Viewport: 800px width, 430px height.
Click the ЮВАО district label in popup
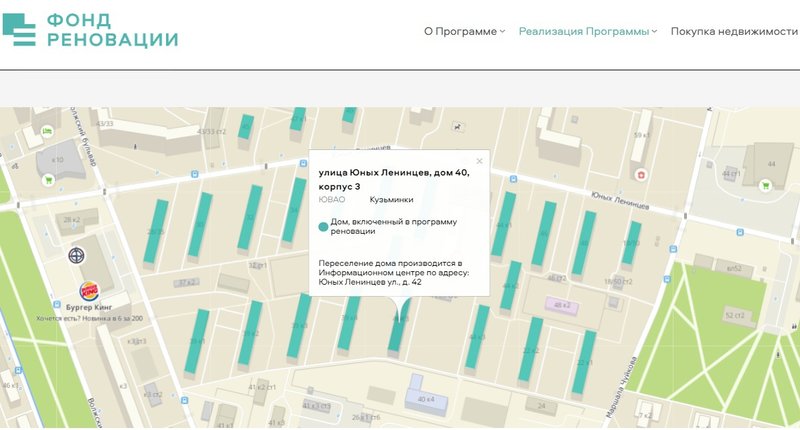(x=332, y=200)
